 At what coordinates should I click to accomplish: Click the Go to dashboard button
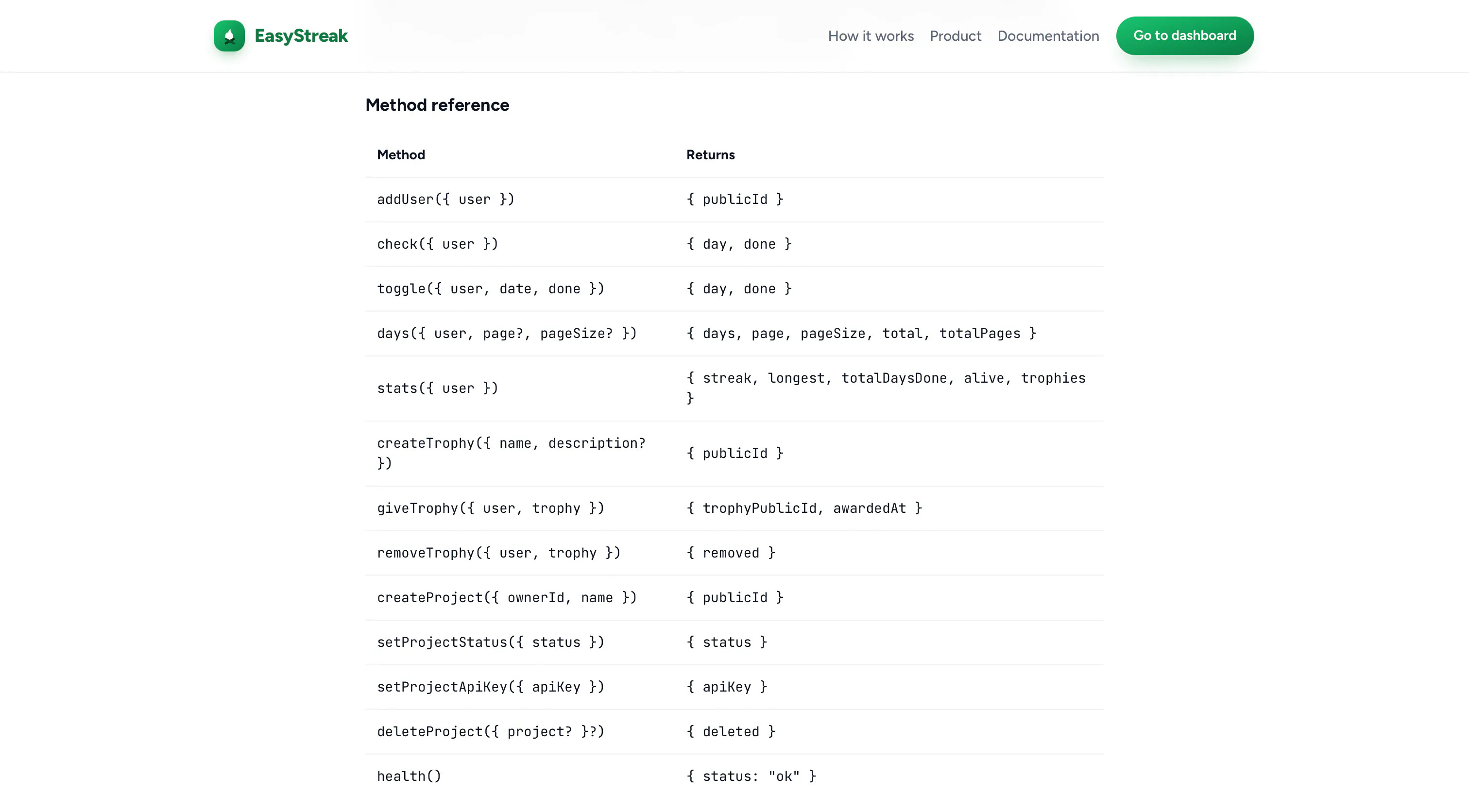click(x=1185, y=35)
